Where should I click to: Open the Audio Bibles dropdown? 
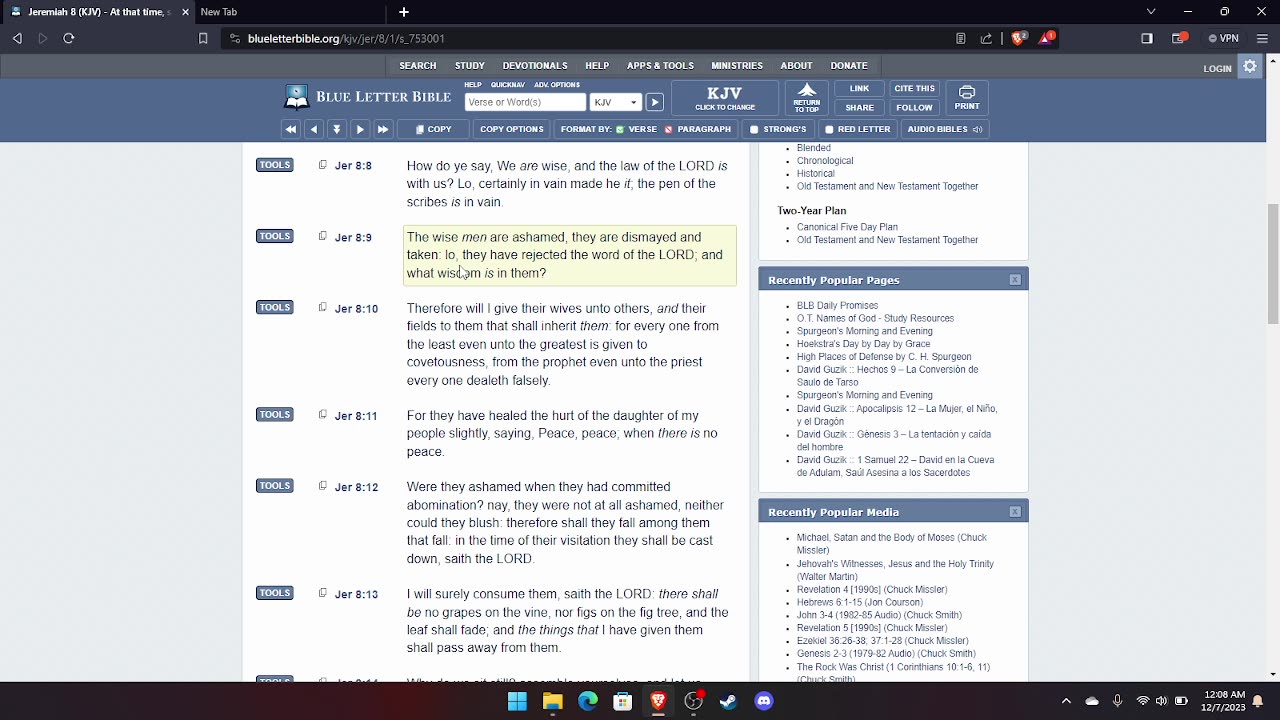945,129
